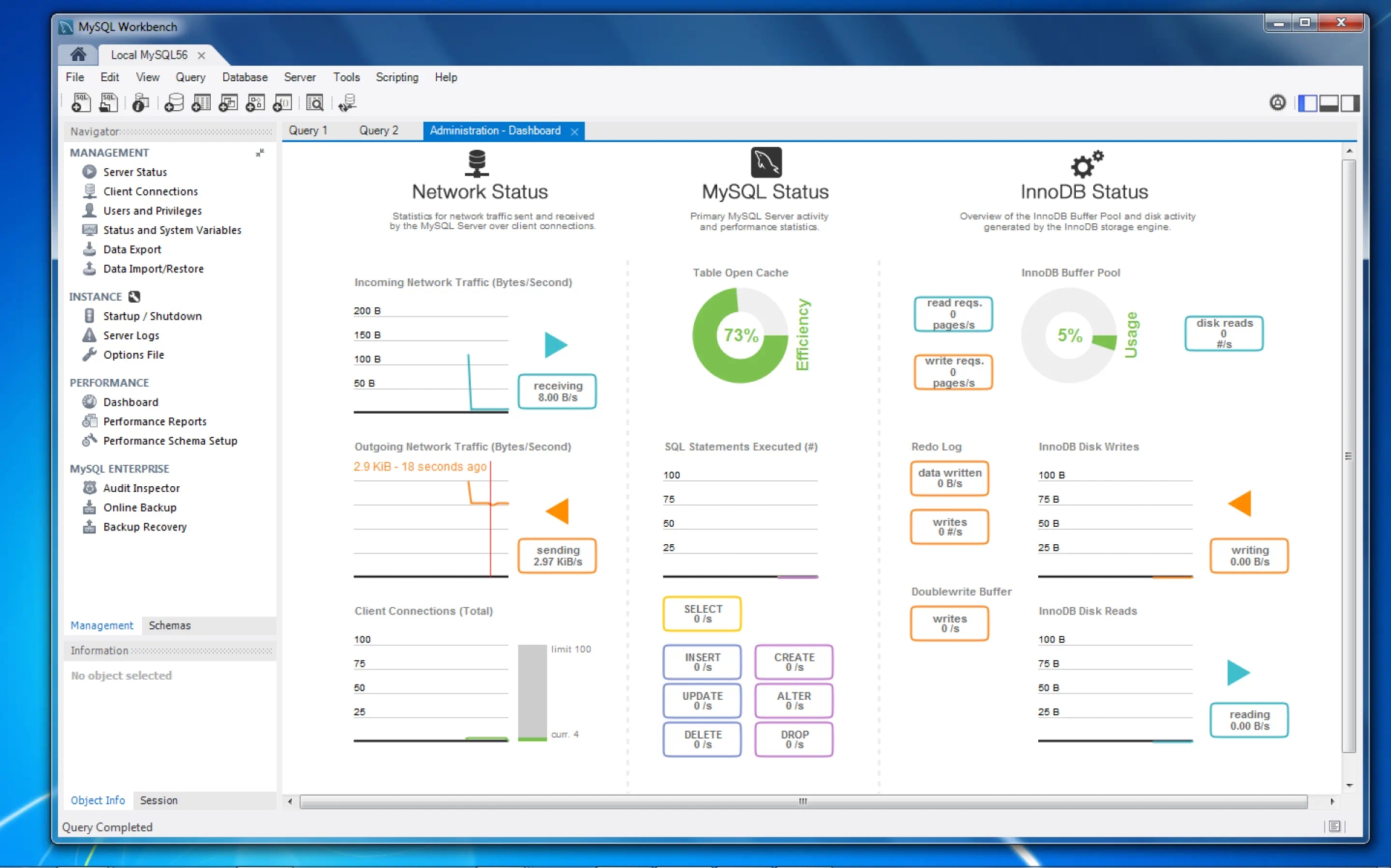Switch to the Administration Dashboard tab

494,131
